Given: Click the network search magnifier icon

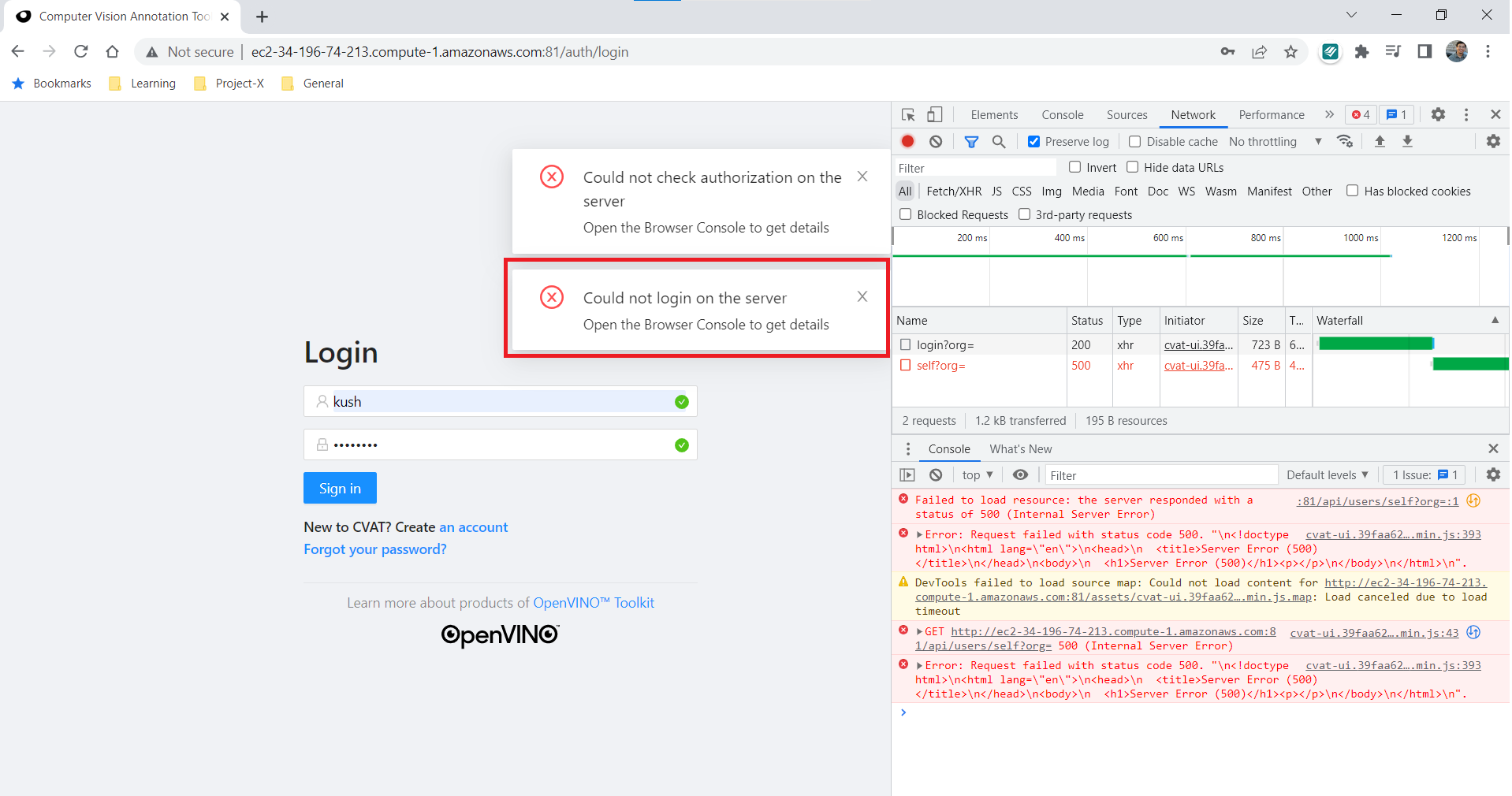Looking at the screenshot, I should tap(999, 141).
